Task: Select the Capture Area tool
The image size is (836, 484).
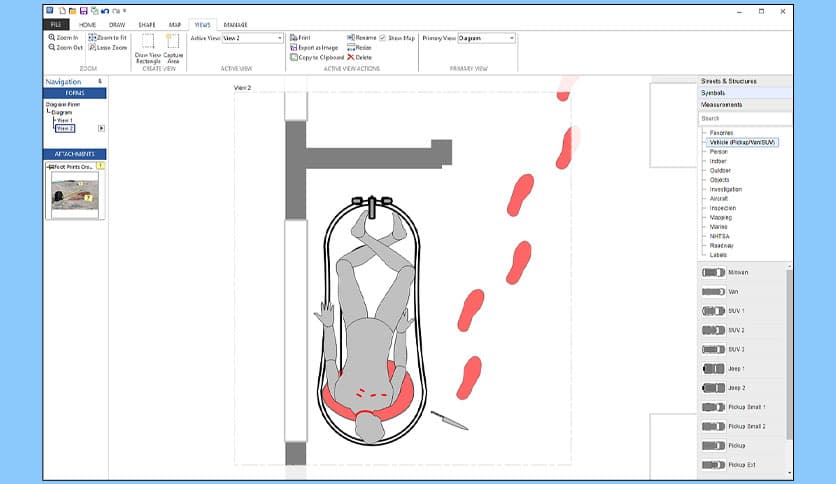Action: pyautogui.click(x=172, y=47)
